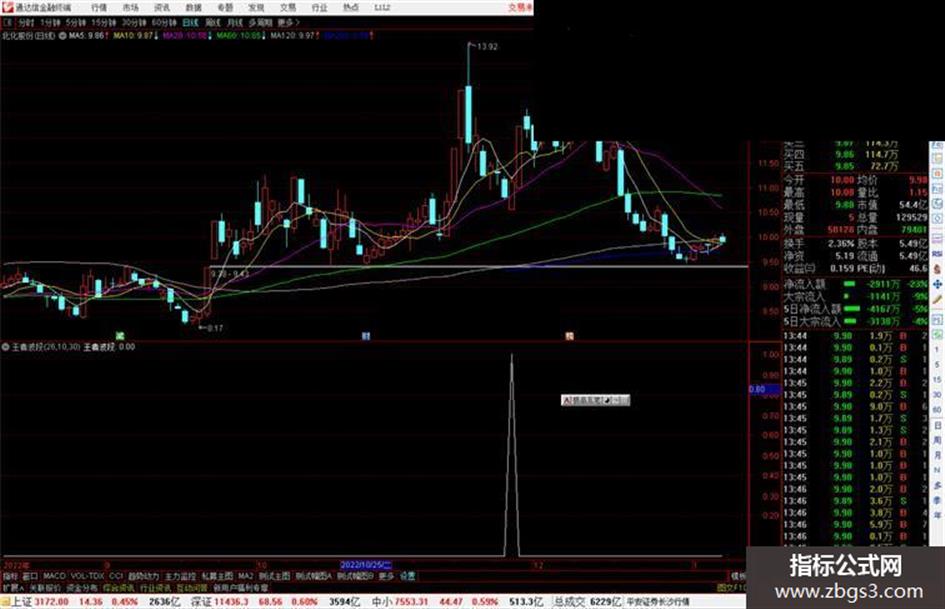The height and width of the screenshot is (609, 945).
Task: Click the 日 daily shortcut in right toolbar
Action: pyautogui.click(x=937, y=426)
